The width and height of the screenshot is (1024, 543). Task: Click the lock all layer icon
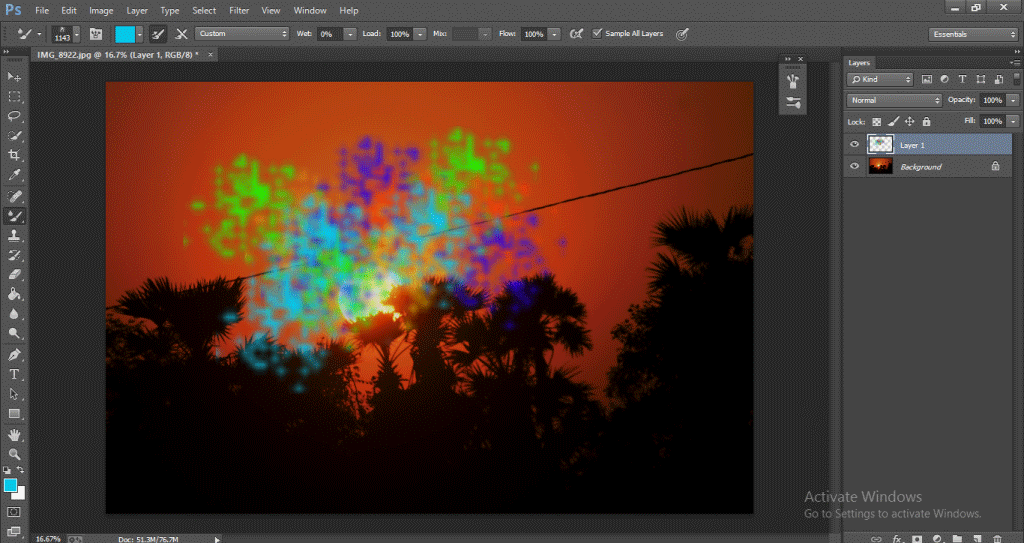click(926, 121)
